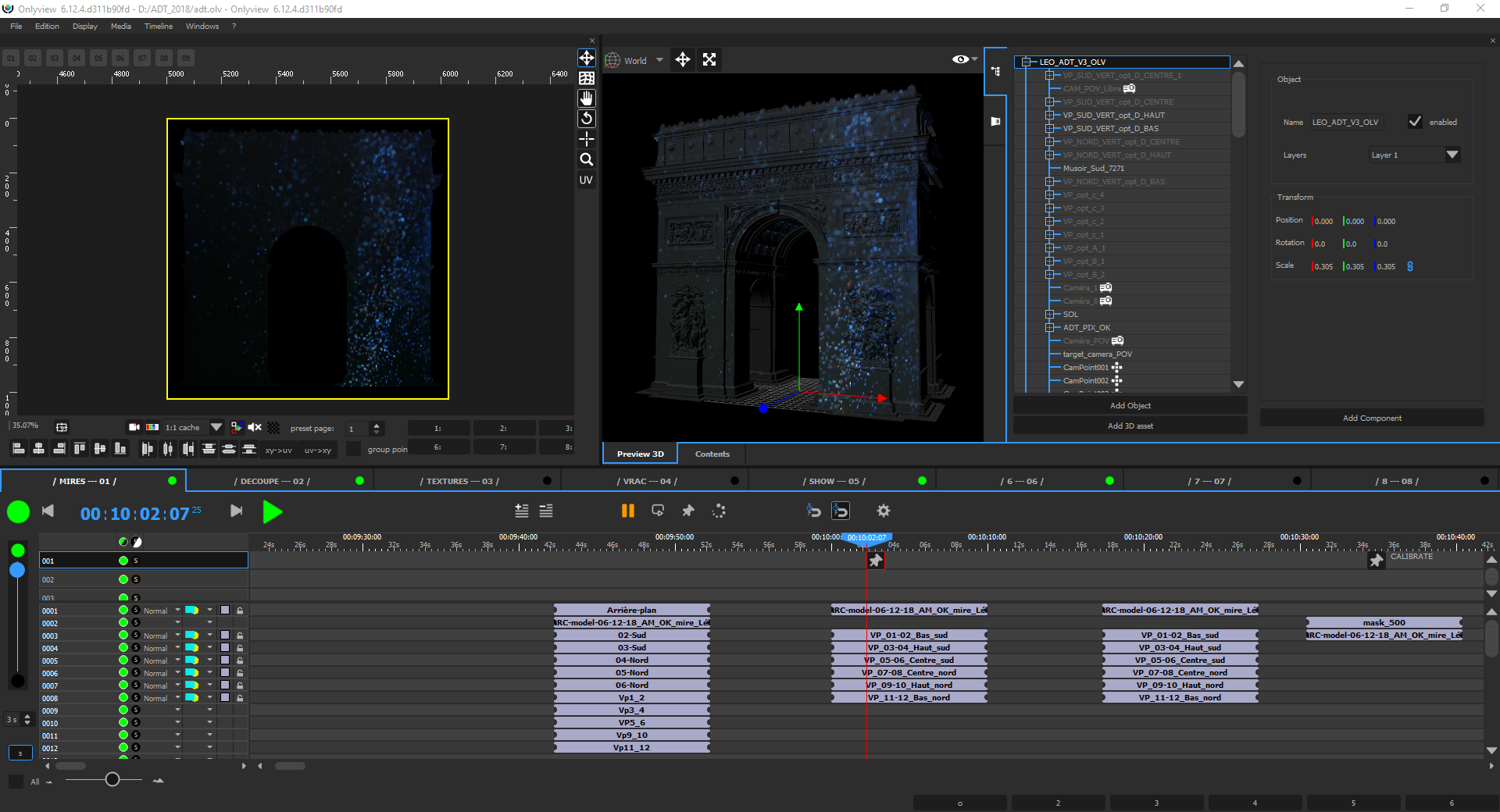Open the 1:1 cache dropdown
This screenshot has width=1500, height=812.
(194, 427)
